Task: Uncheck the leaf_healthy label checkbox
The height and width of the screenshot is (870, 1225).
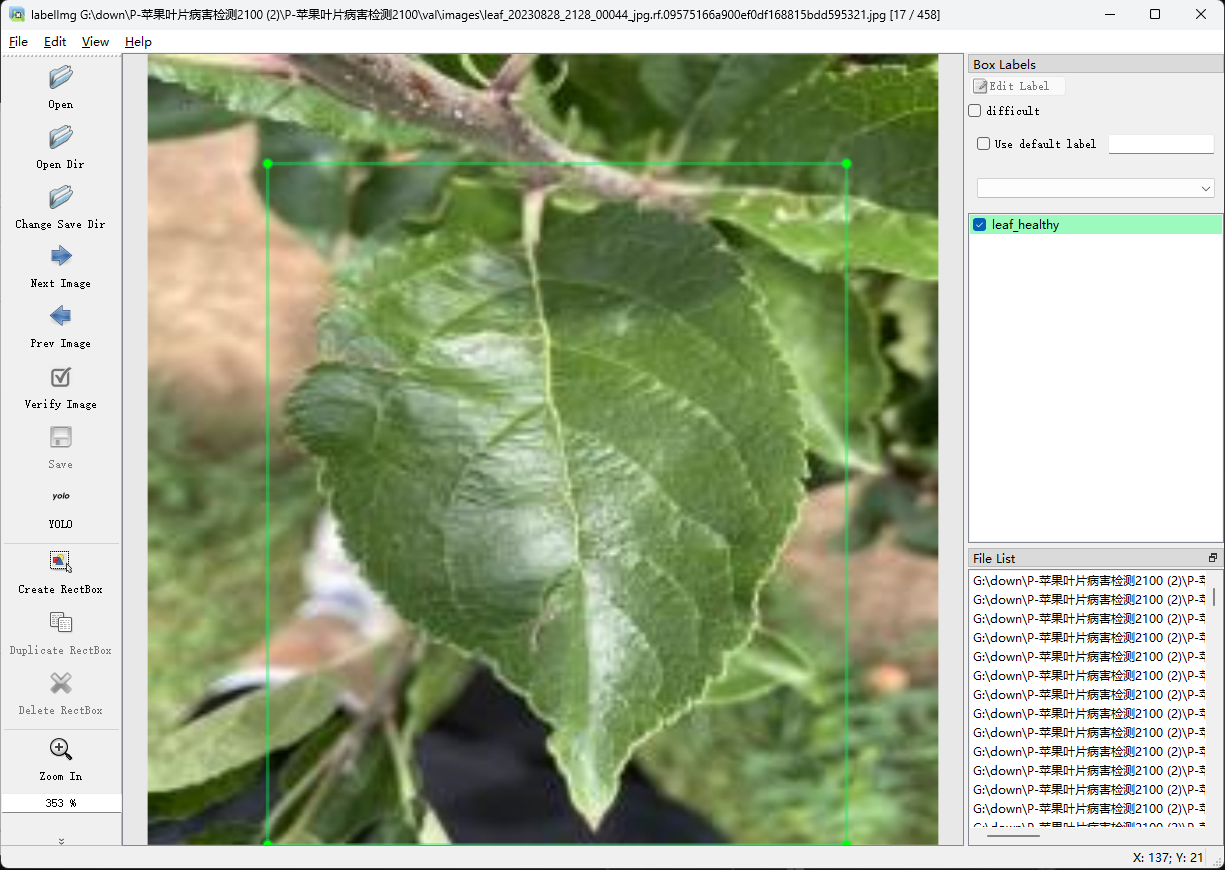Action: (x=980, y=225)
